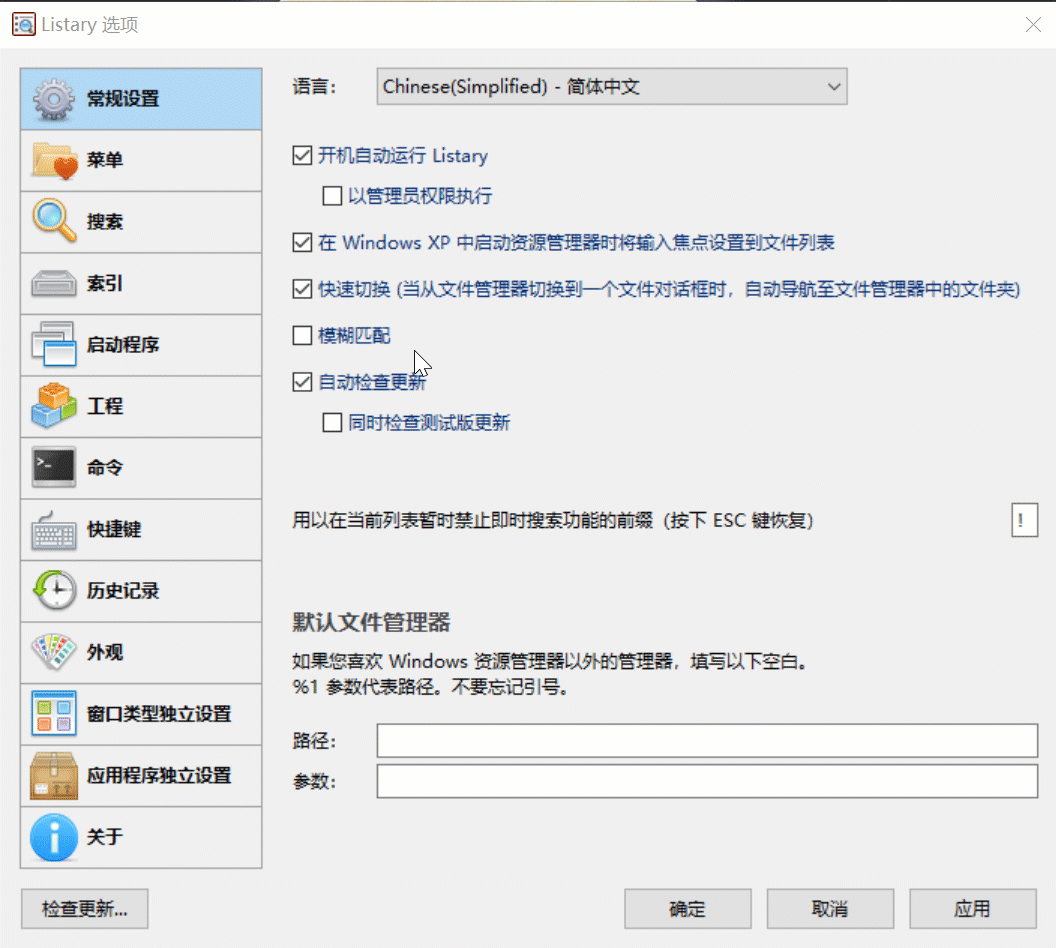Image resolution: width=1056 pixels, height=948 pixels.
Task: Go to the 快捷键 tab label
Action: click(x=114, y=529)
